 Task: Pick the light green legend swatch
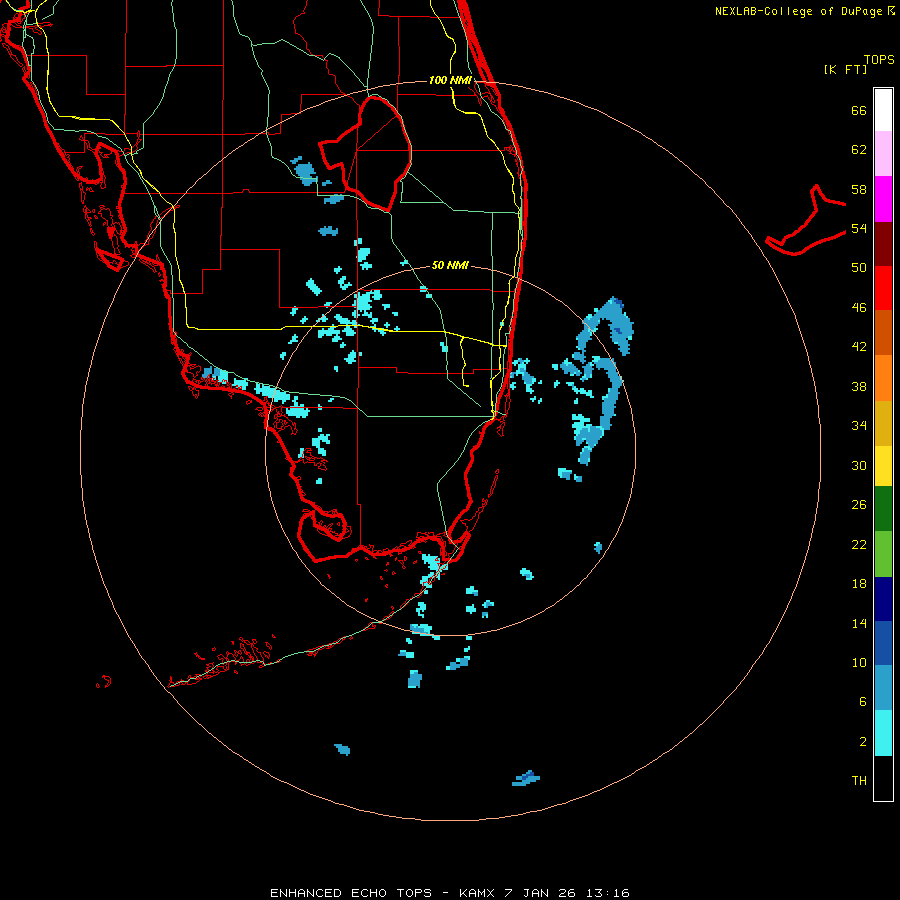(883, 554)
